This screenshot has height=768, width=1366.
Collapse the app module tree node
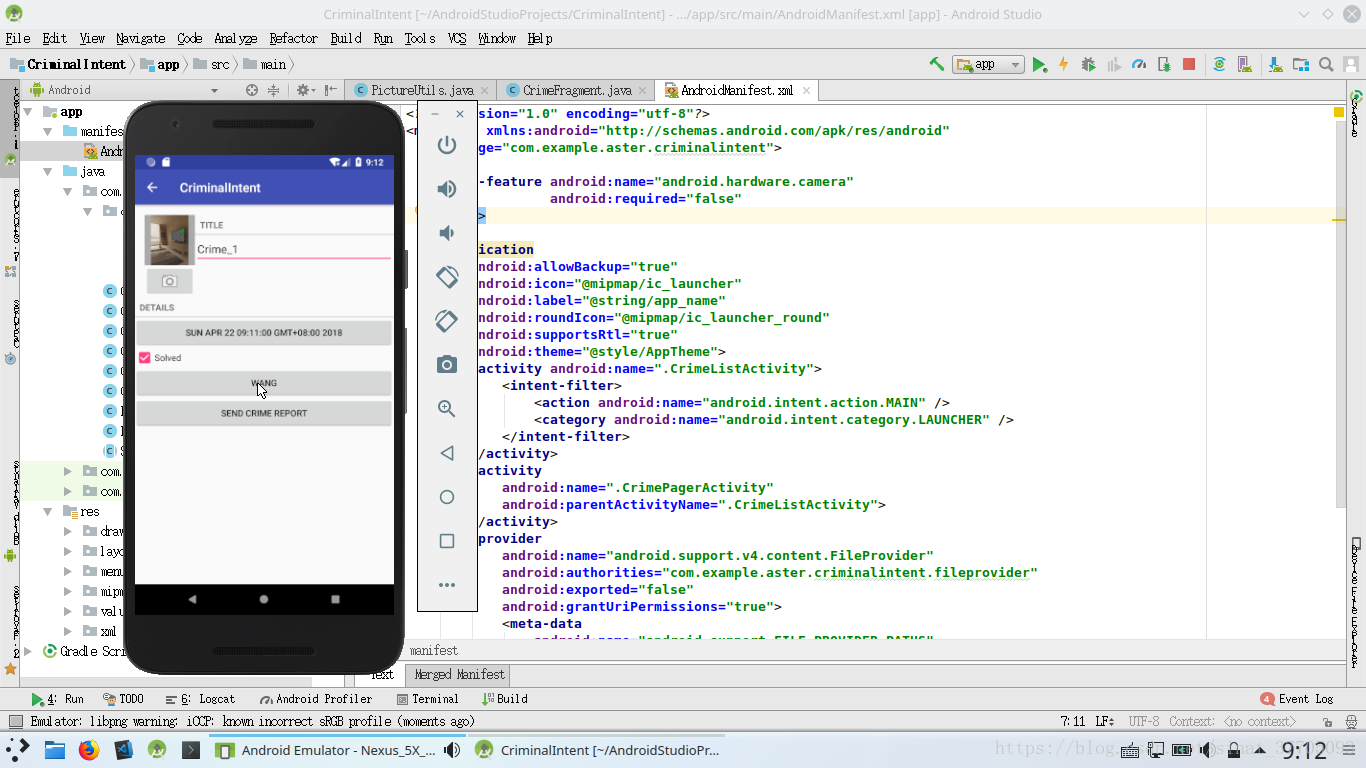pos(29,112)
